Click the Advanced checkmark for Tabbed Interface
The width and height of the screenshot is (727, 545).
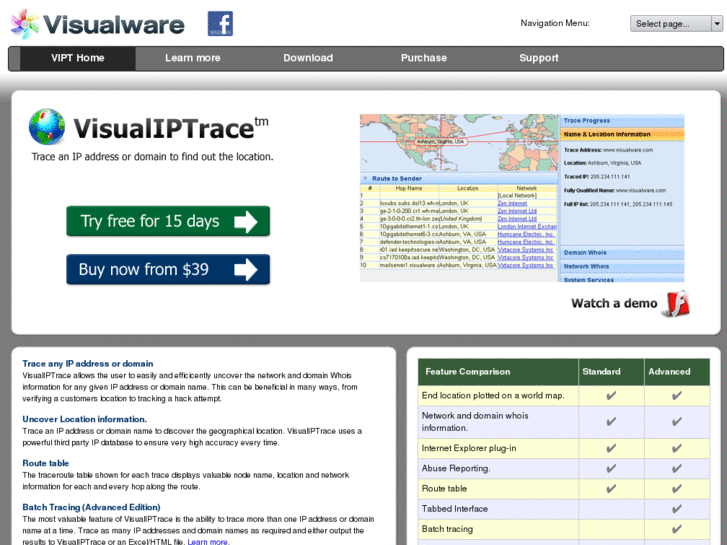click(x=677, y=509)
